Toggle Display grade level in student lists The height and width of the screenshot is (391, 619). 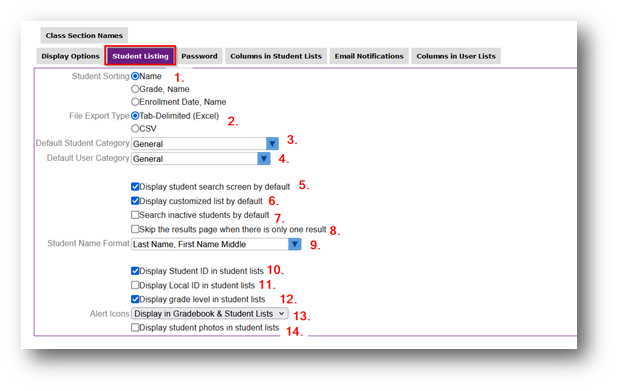point(135,299)
